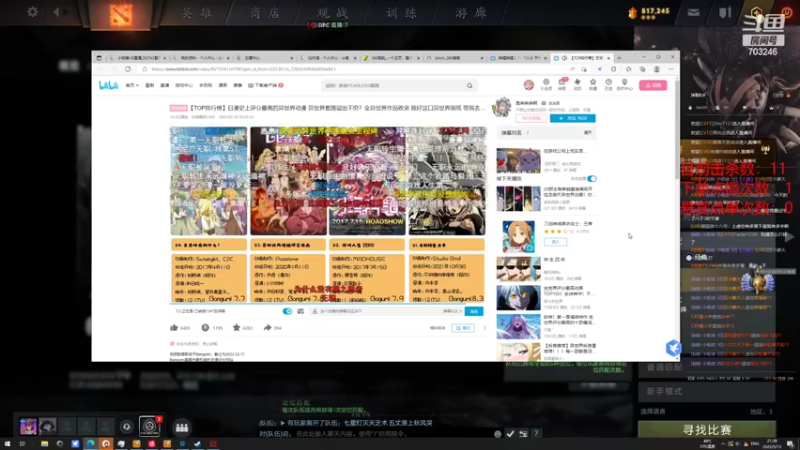800x450 pixels.
Task: Click blue 发送 send danmaku button
Action: 474,311
